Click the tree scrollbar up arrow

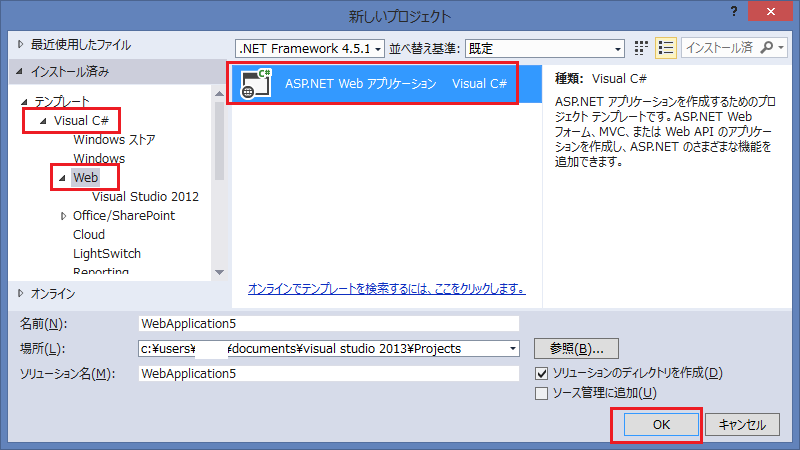coord(219,93)
